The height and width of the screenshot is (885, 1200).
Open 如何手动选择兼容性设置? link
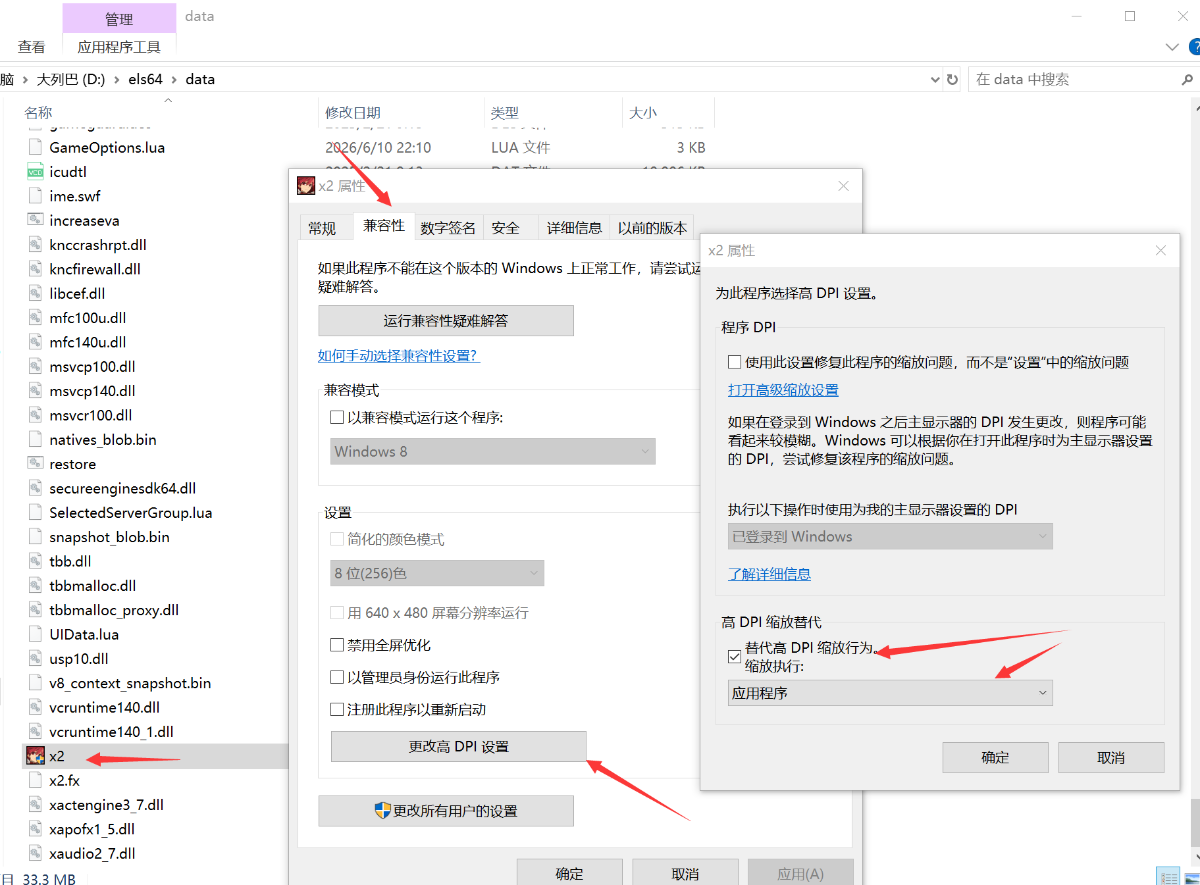click(x=399, y=356)
